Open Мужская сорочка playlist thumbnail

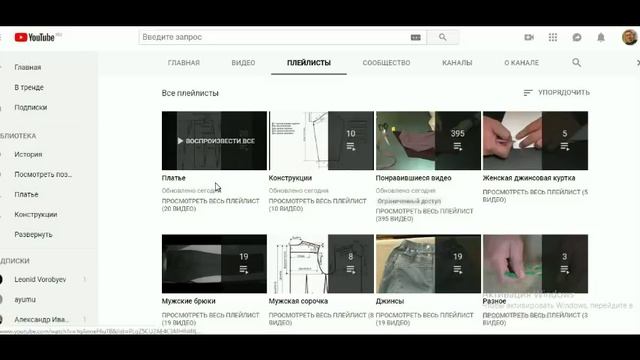pyautogui.click(x=321, y=264)
